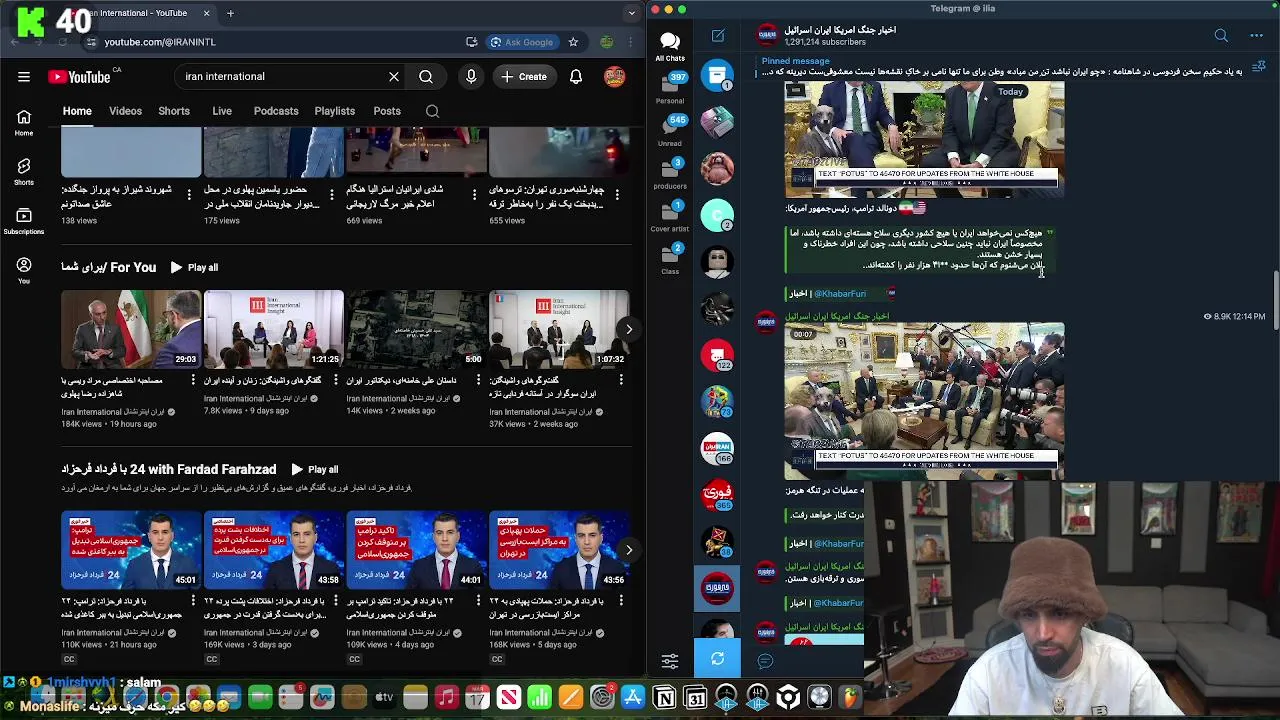This screenshot has height=720, width=1280.
Task: Open YouTube notifications bell
Action: tap(576, 76)
